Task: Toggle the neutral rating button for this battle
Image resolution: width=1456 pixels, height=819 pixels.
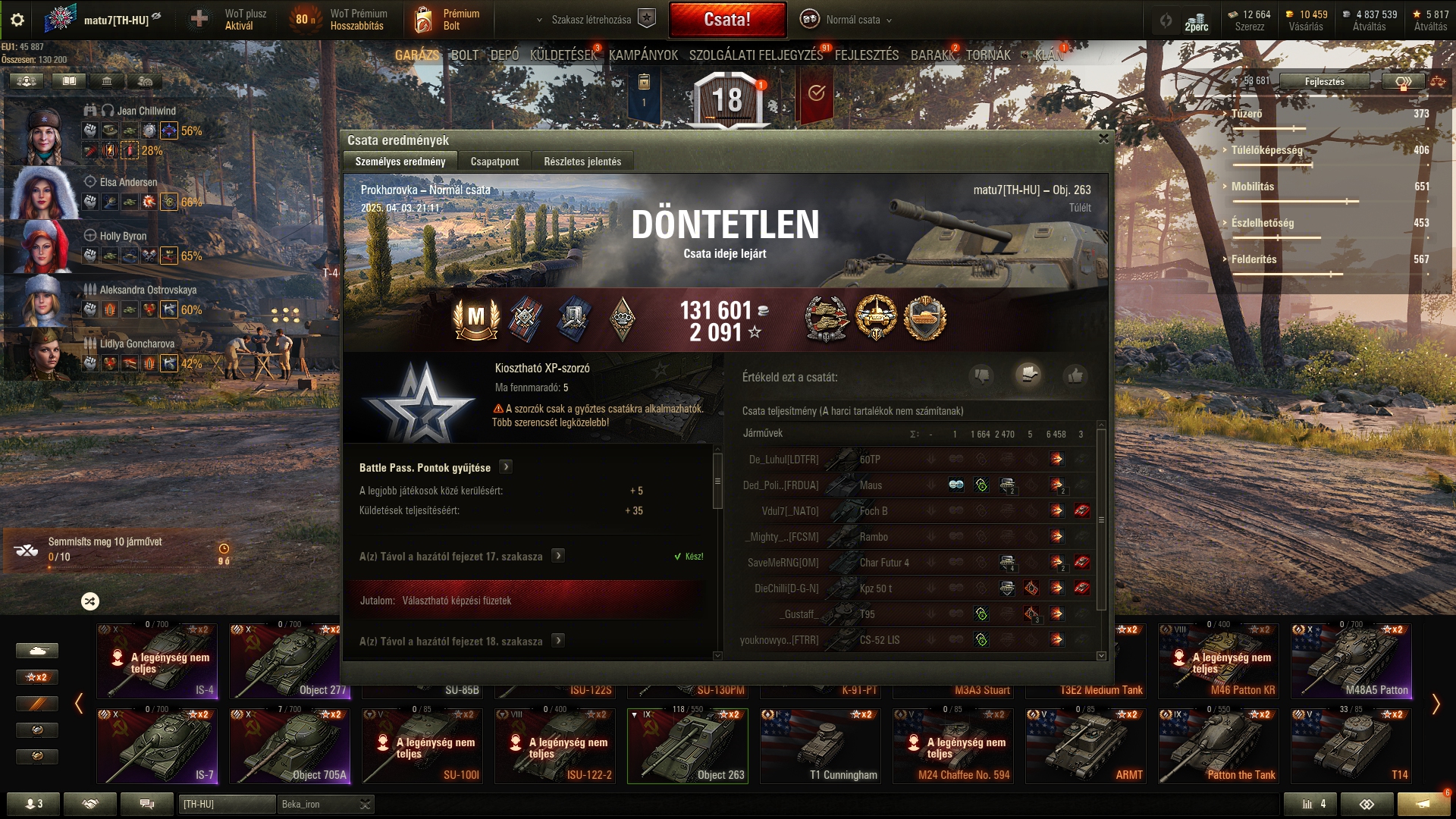Action: click(x=1028, y=375)
